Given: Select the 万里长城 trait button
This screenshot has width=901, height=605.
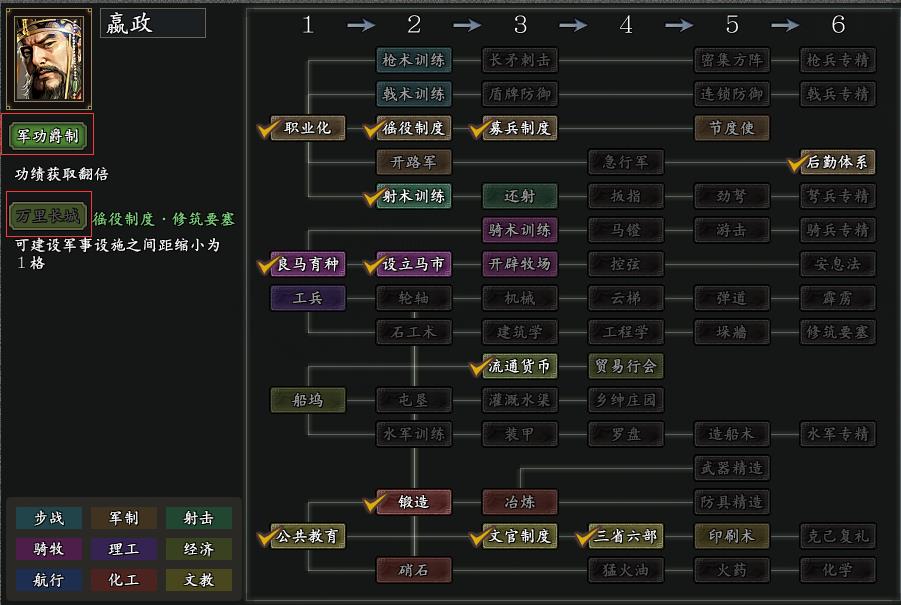Looking at the screenshot, I should point(49,215).
